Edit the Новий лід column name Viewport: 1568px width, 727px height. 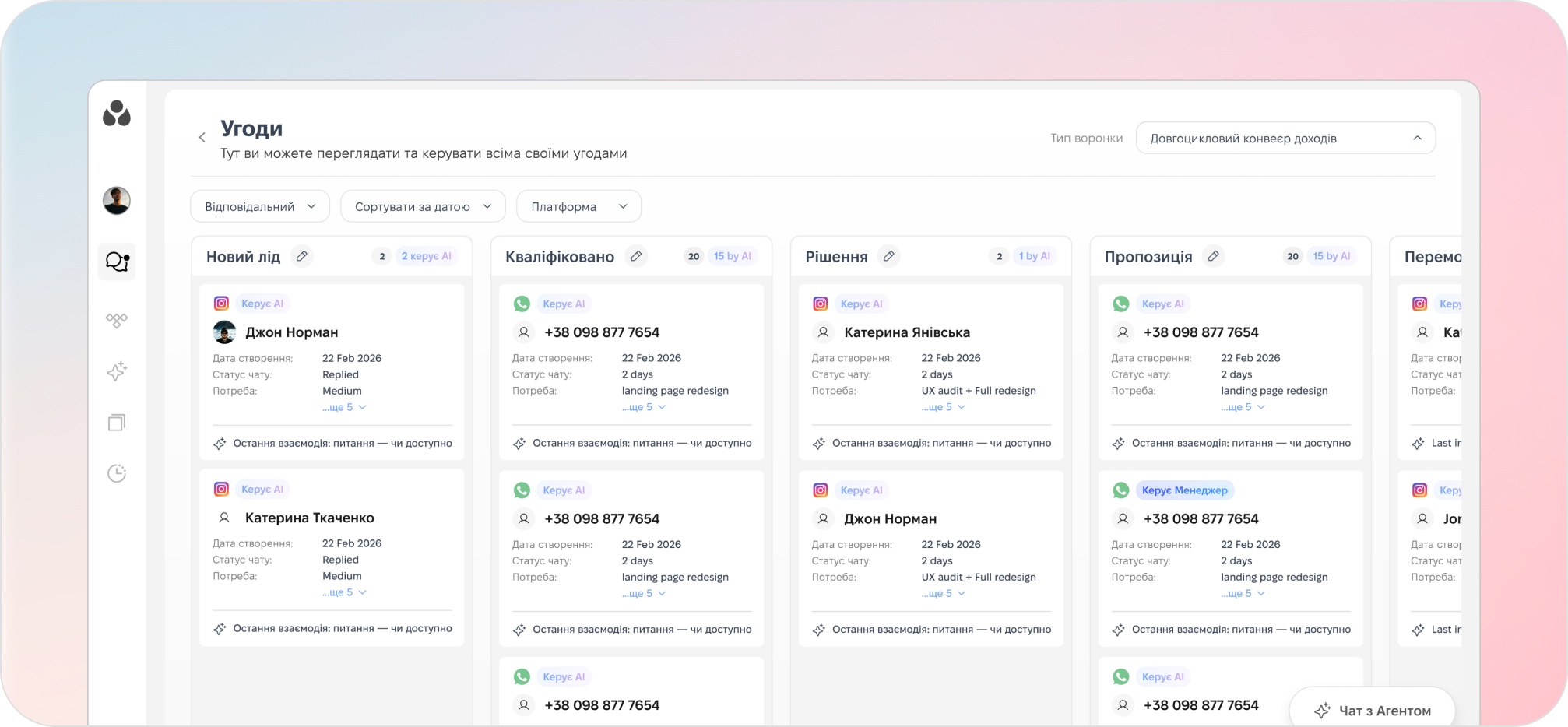302,256
